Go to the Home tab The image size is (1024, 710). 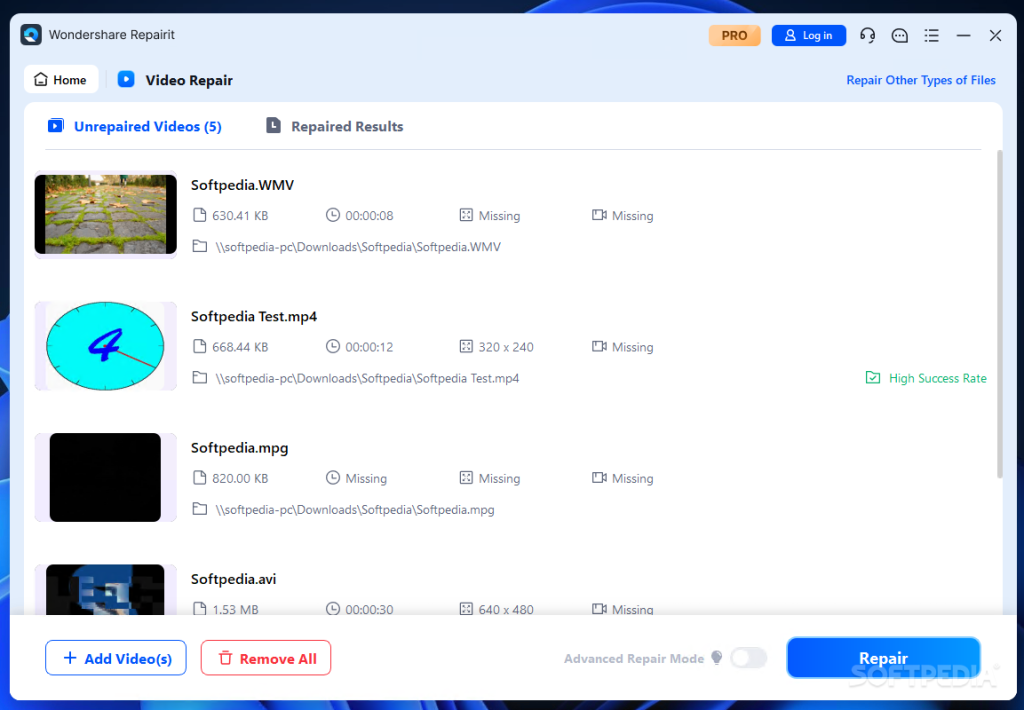tap(61, 80)
